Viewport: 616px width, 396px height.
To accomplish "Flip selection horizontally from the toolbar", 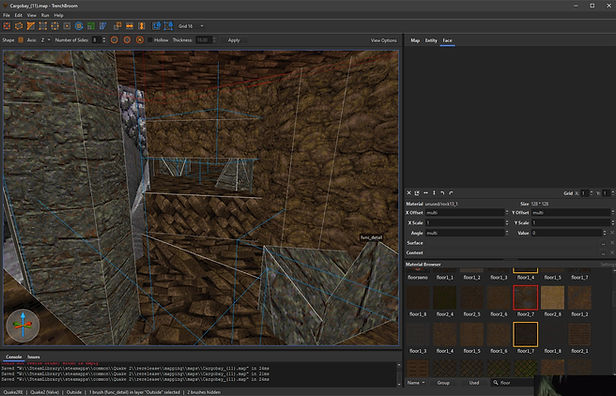I will click(130, 26).
